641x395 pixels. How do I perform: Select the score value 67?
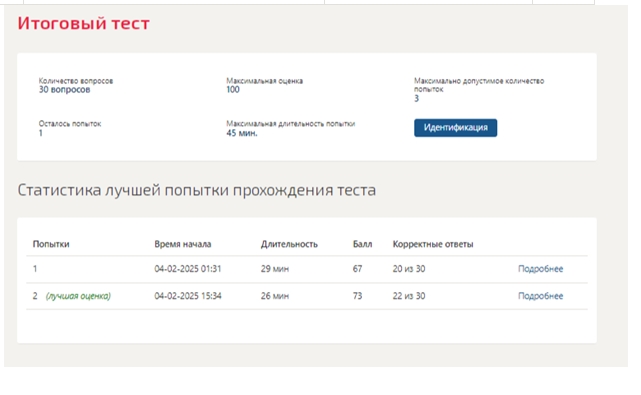coord(357,269)
